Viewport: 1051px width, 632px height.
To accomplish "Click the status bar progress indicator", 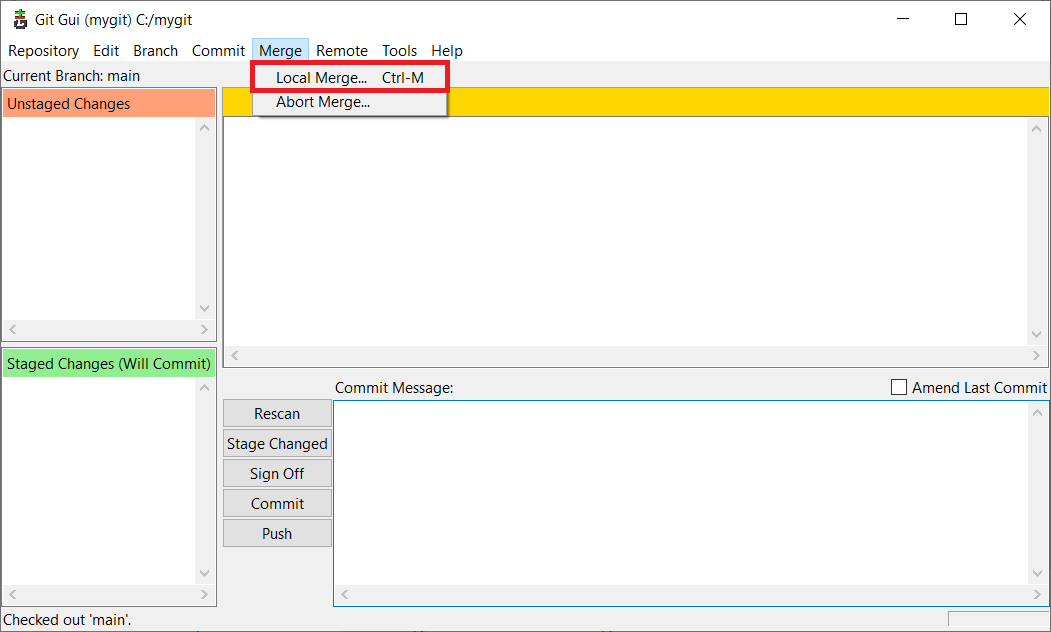I will point(998,619).
